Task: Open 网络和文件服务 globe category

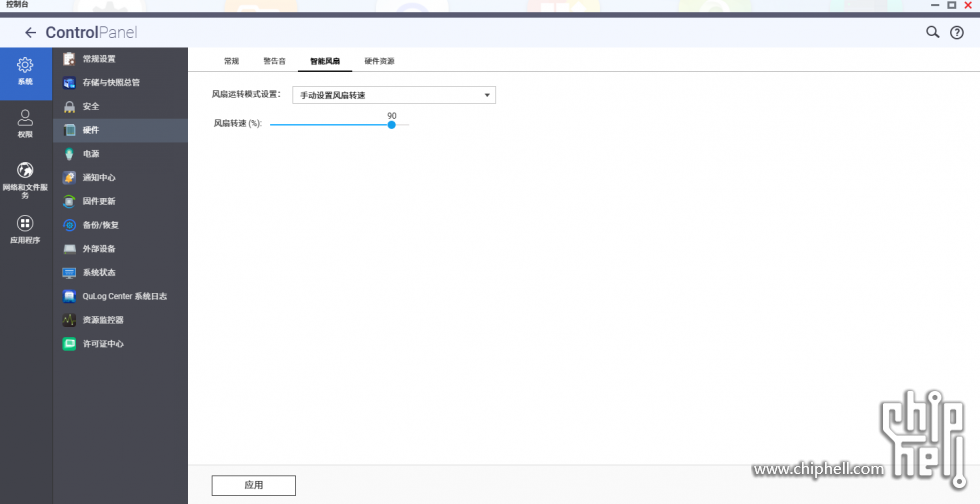Action: [26, 180]
